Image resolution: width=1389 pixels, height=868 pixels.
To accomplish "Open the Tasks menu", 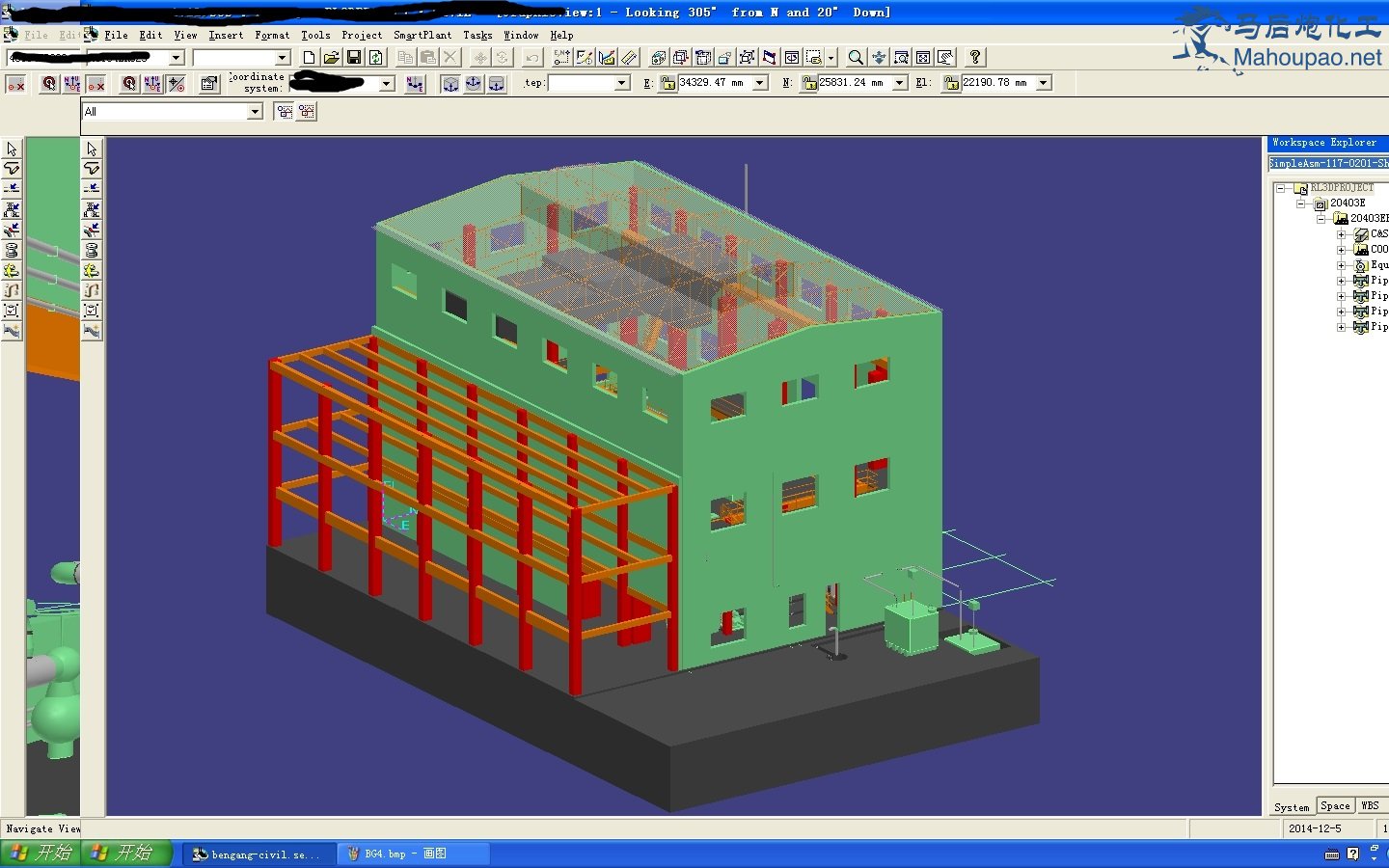I will (x=477, y=35).
